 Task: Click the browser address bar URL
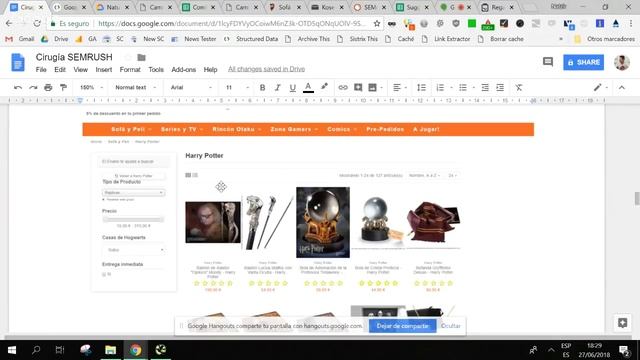coord(232,24)
